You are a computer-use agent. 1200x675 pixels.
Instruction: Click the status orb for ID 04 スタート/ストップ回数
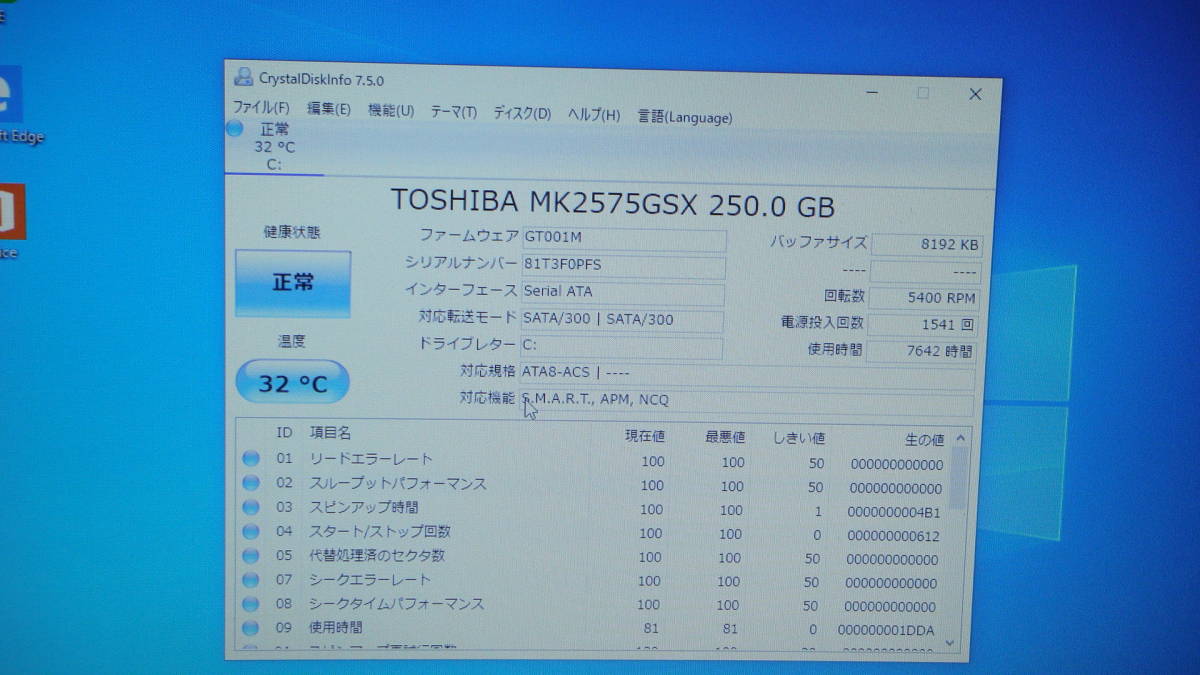pos(250,533)
